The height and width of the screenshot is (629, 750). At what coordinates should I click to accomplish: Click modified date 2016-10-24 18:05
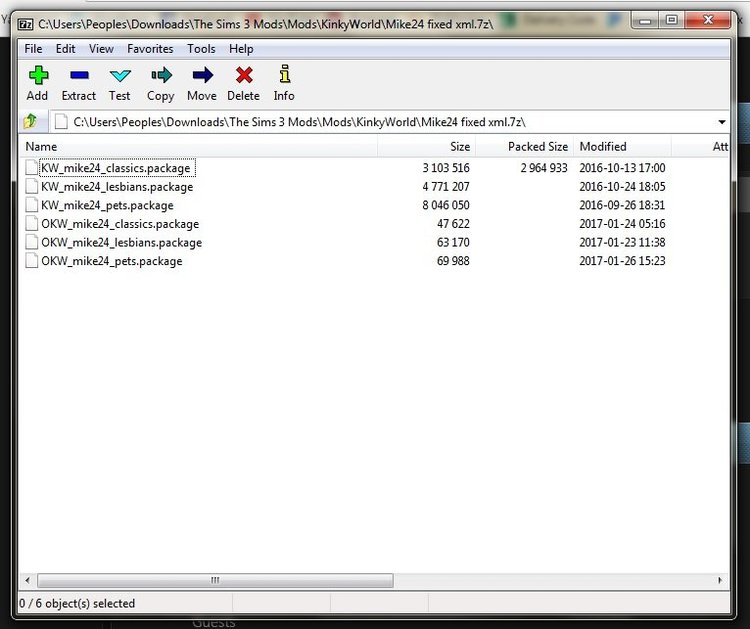tap(622, 187)
